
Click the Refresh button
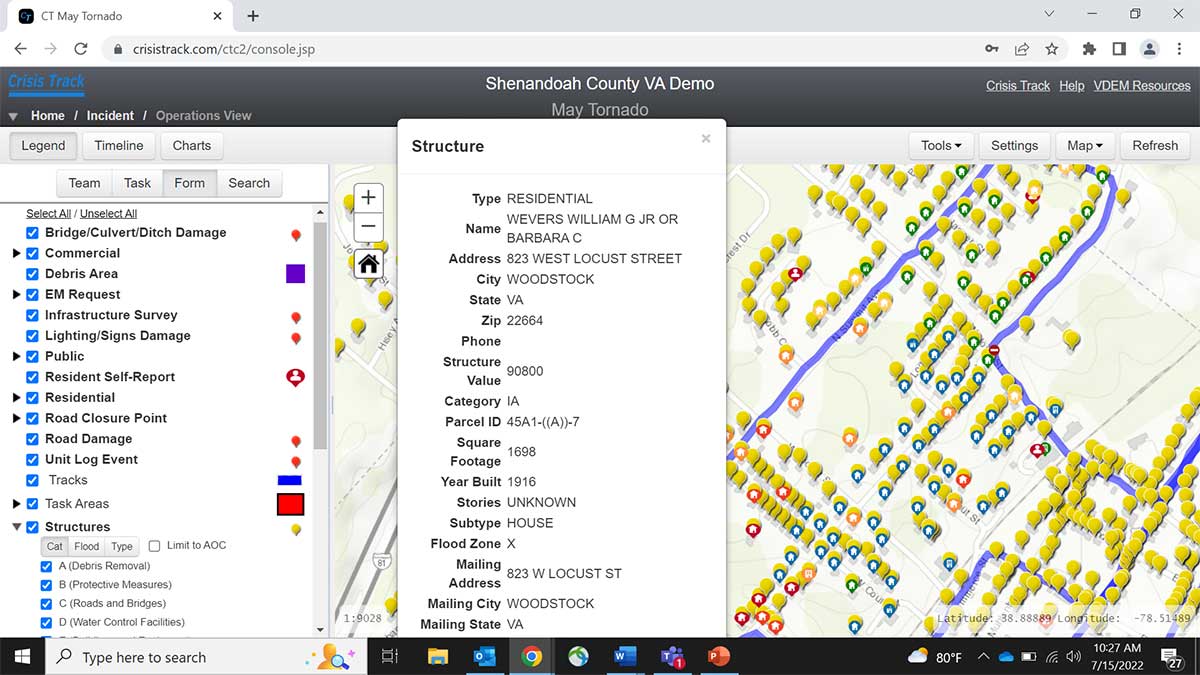click(x=1154, y=145)
